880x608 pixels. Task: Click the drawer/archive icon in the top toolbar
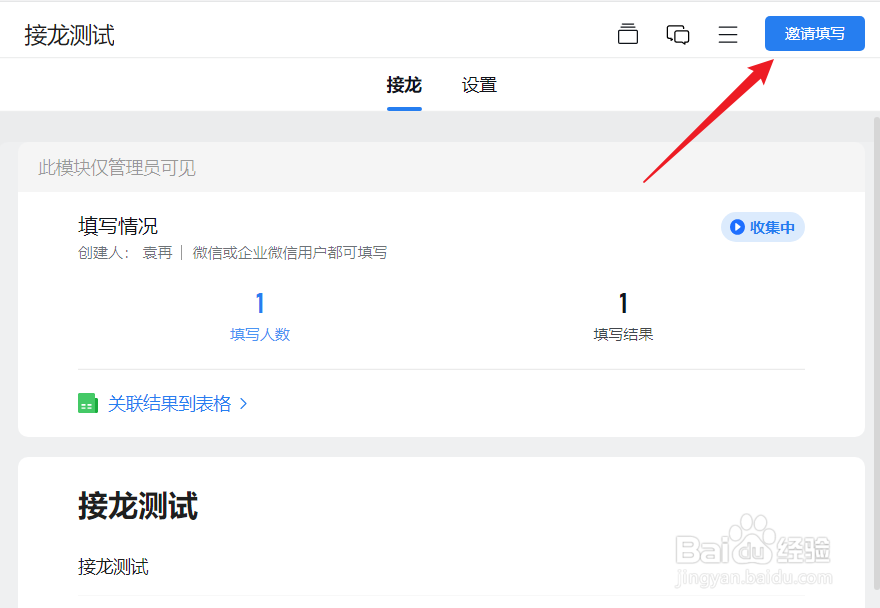(628, 33)
